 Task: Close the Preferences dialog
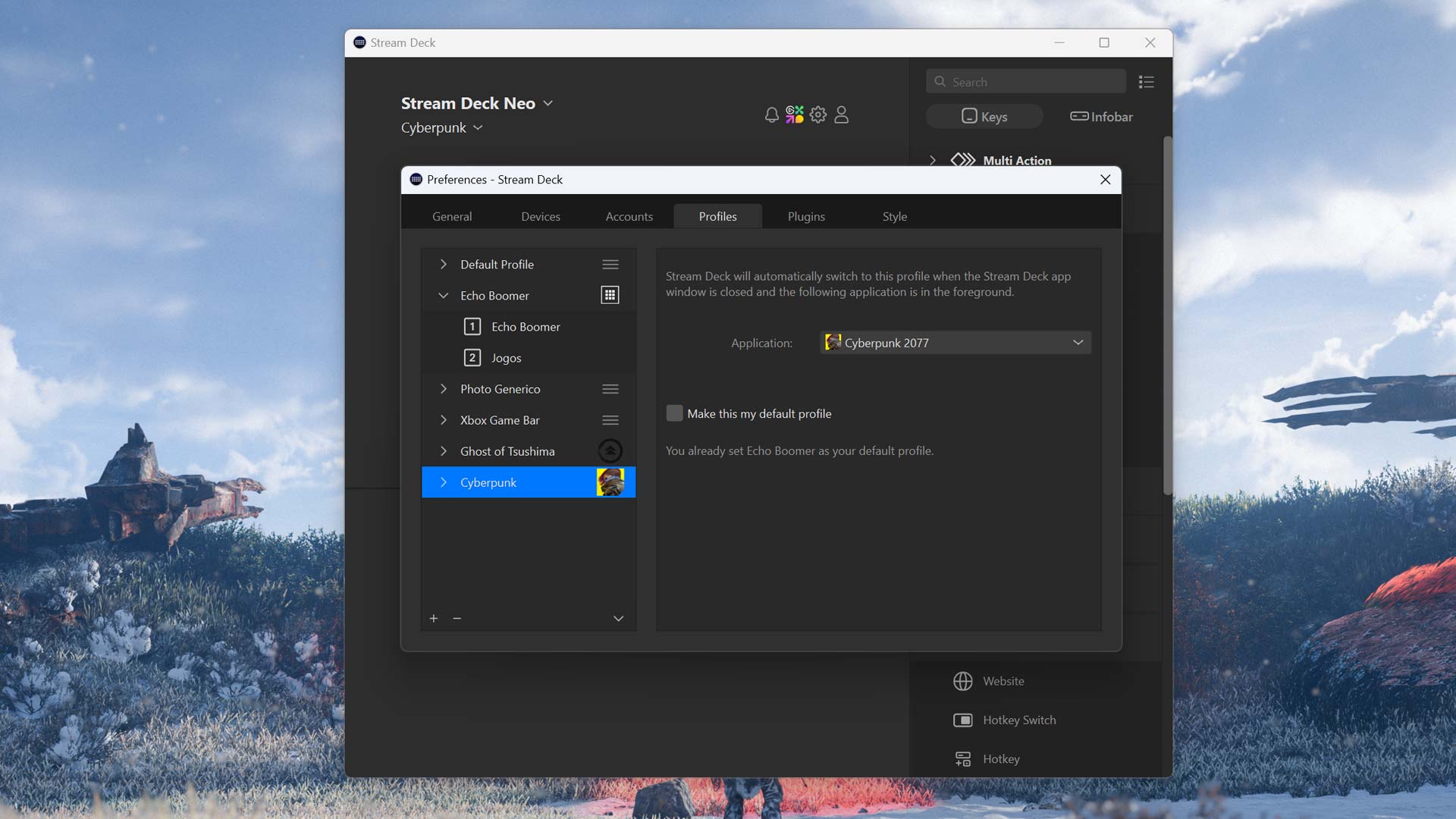pos(1105,180)
